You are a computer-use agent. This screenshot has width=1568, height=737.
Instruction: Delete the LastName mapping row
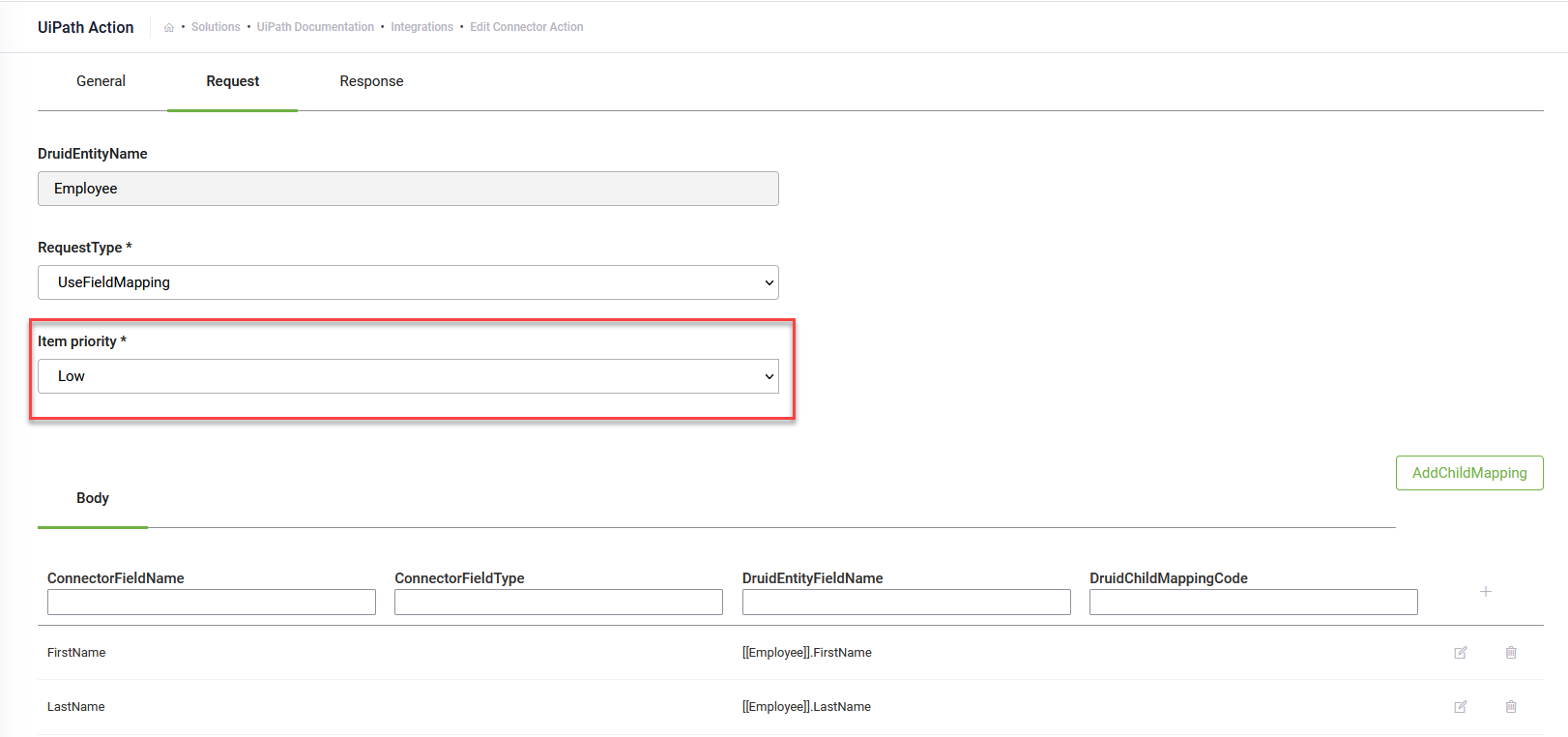(1510, 707)
